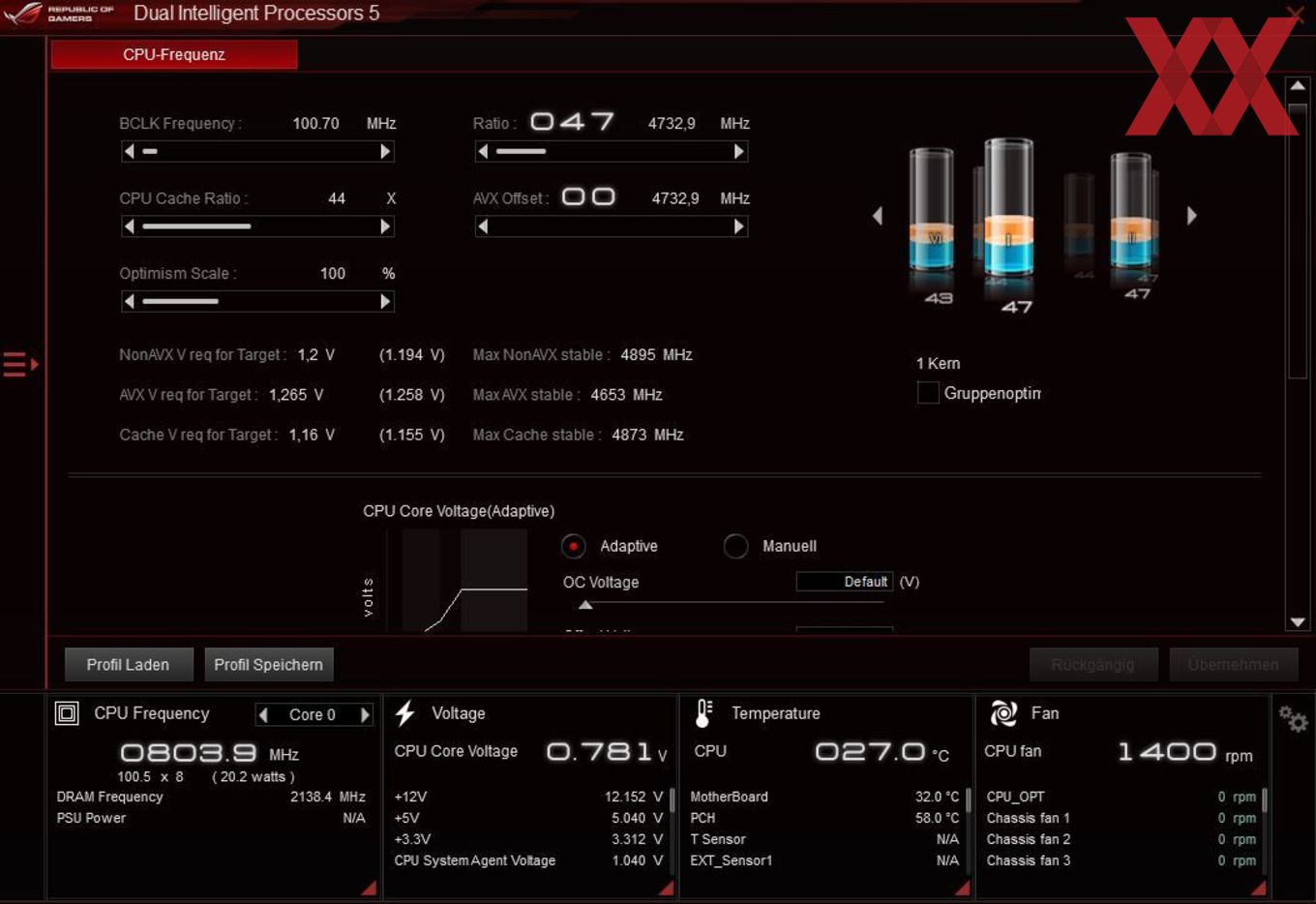
Task: Open the side menu hamburger icon
Action: tap(19, 365)
